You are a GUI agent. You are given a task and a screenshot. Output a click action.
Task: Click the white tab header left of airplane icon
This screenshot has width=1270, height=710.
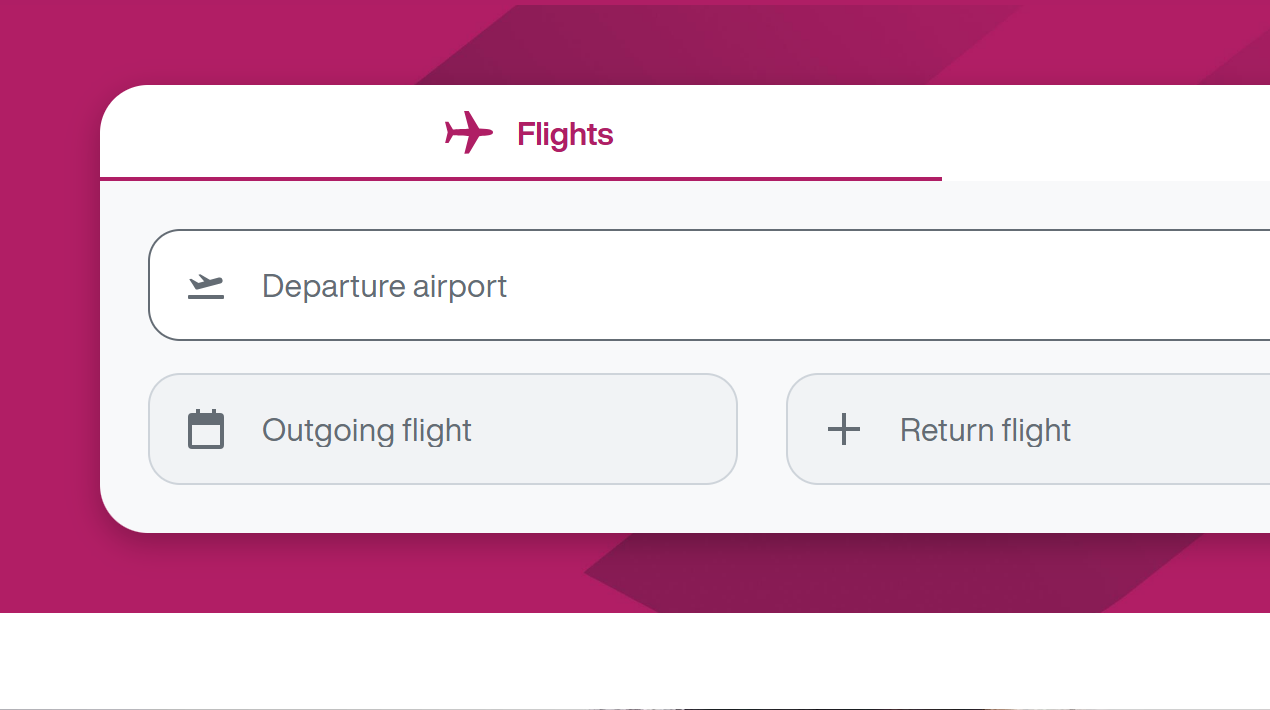(270, 133)
